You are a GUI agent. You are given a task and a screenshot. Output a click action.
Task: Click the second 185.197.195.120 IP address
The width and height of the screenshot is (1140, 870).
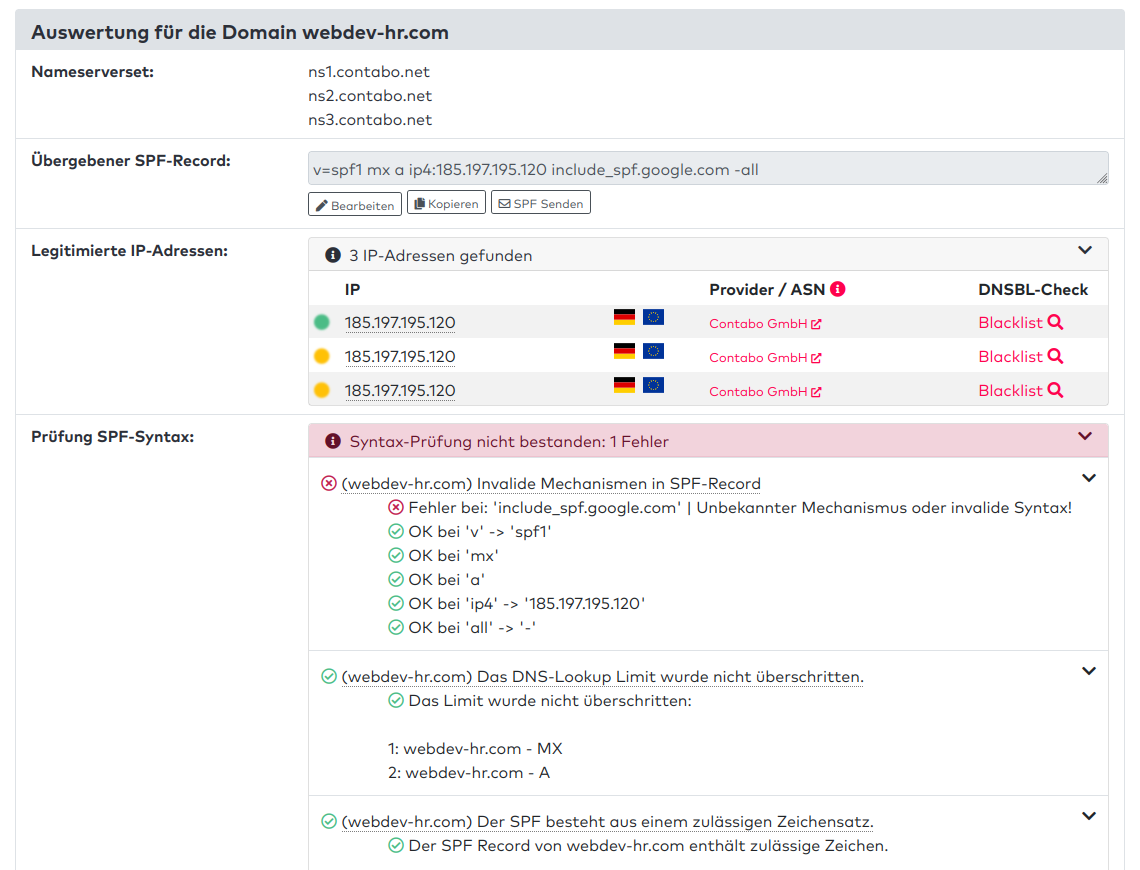point(400,357)
